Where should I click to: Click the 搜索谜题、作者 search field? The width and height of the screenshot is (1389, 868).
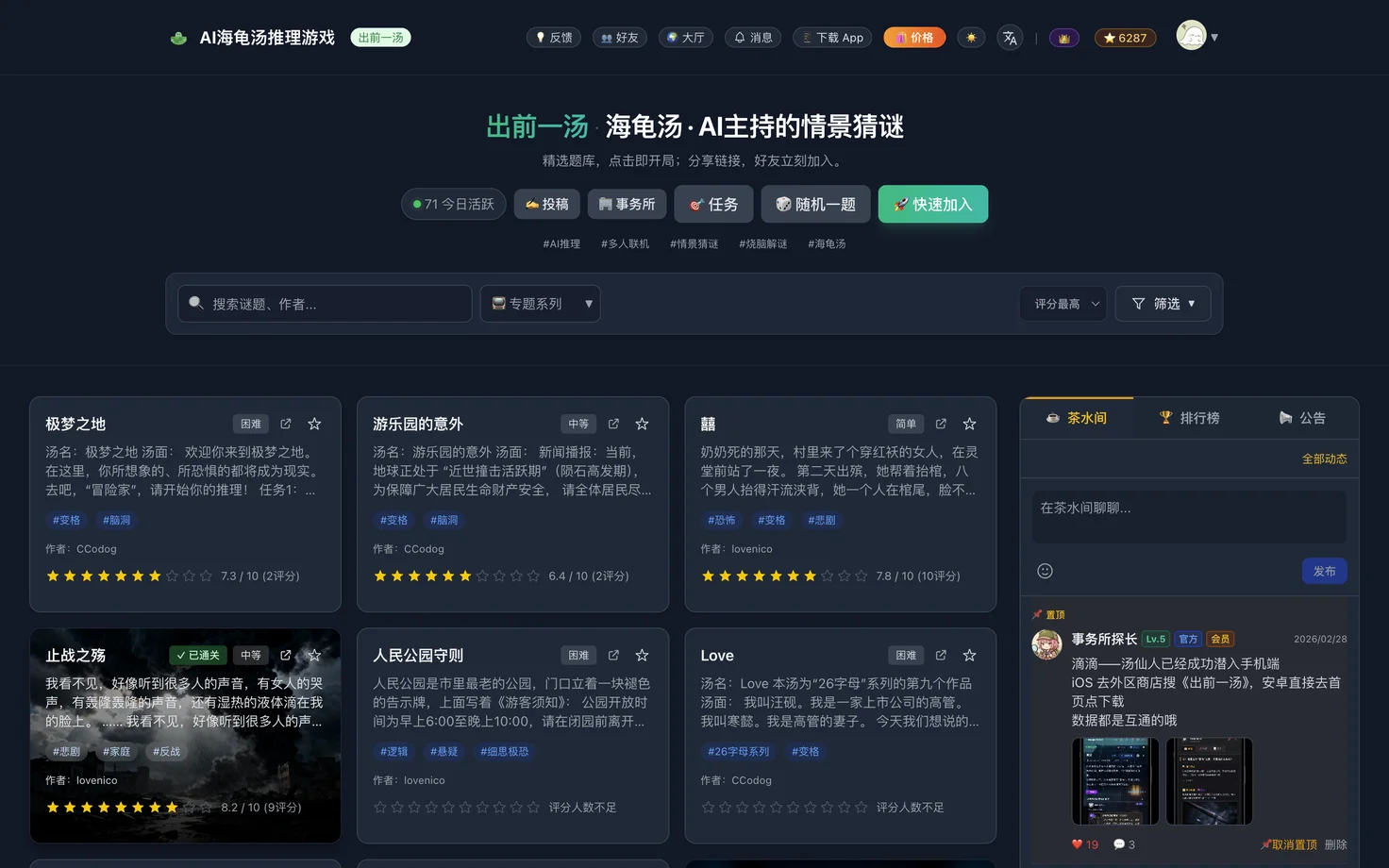326,304
